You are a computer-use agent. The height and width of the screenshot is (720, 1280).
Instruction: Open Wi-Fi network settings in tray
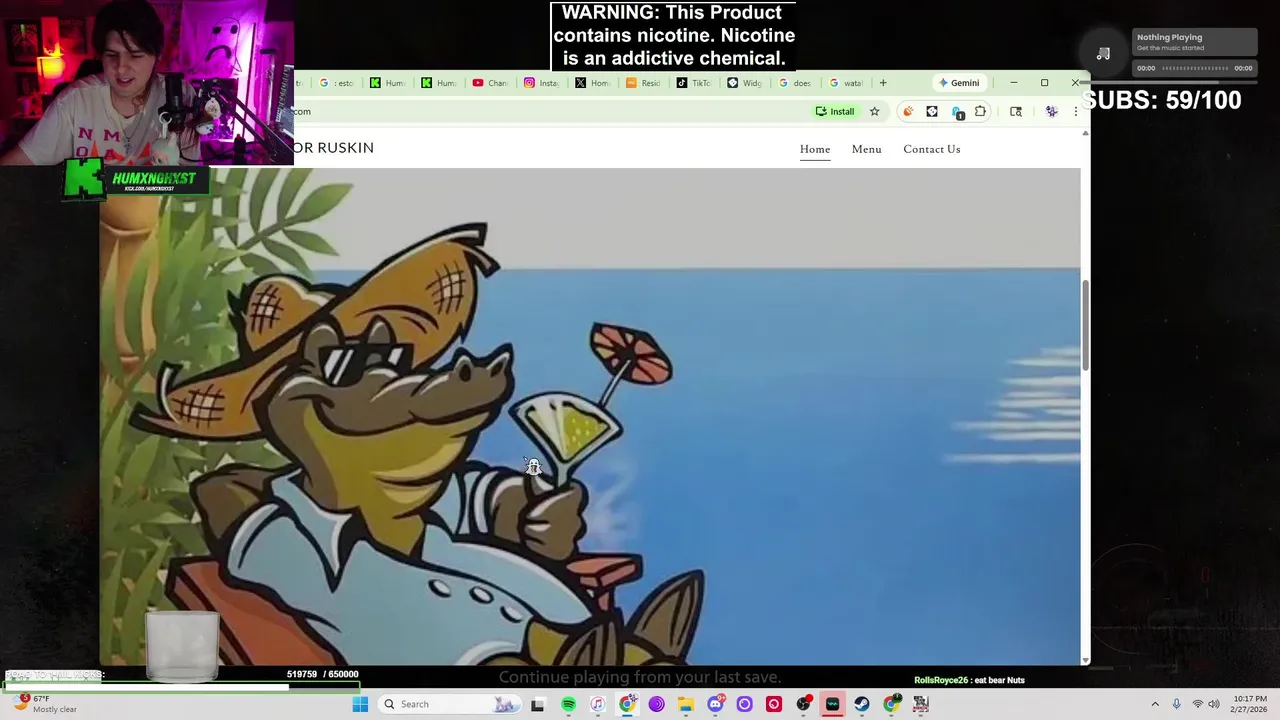point(1197,704)
